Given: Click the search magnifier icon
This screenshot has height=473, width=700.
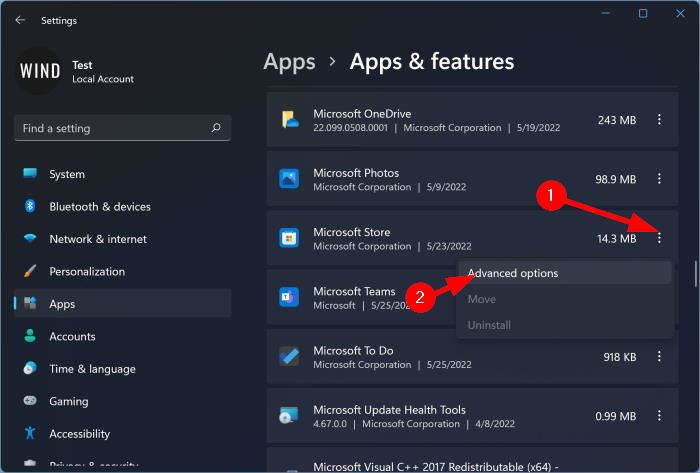Looking at the screenshot, I should point(216,128).
